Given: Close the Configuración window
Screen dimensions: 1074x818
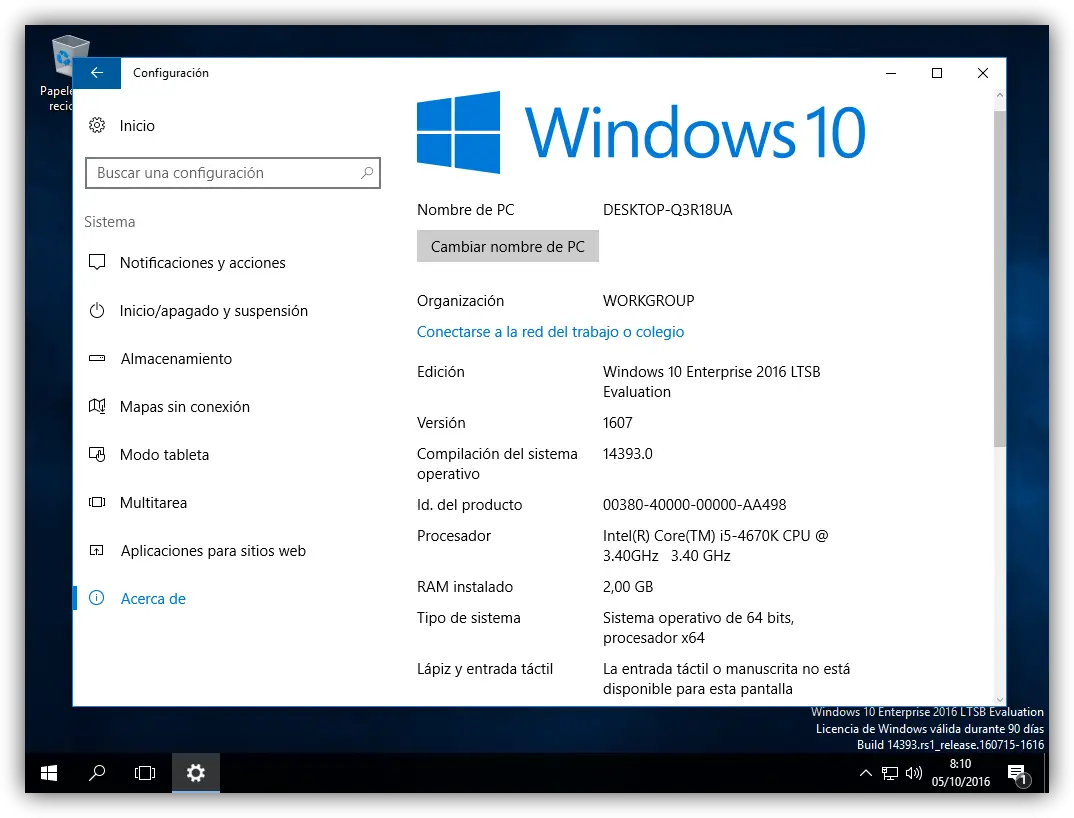Looking at the screenshot, I should tap(983, 73).
